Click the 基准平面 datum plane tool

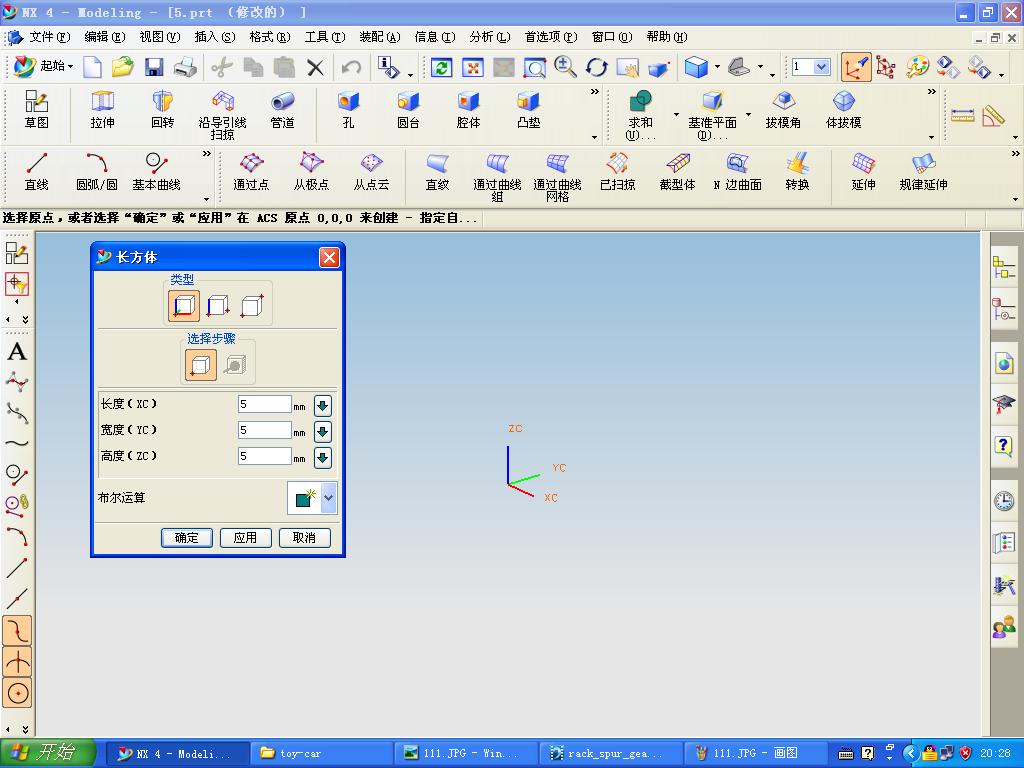(712, 116)
